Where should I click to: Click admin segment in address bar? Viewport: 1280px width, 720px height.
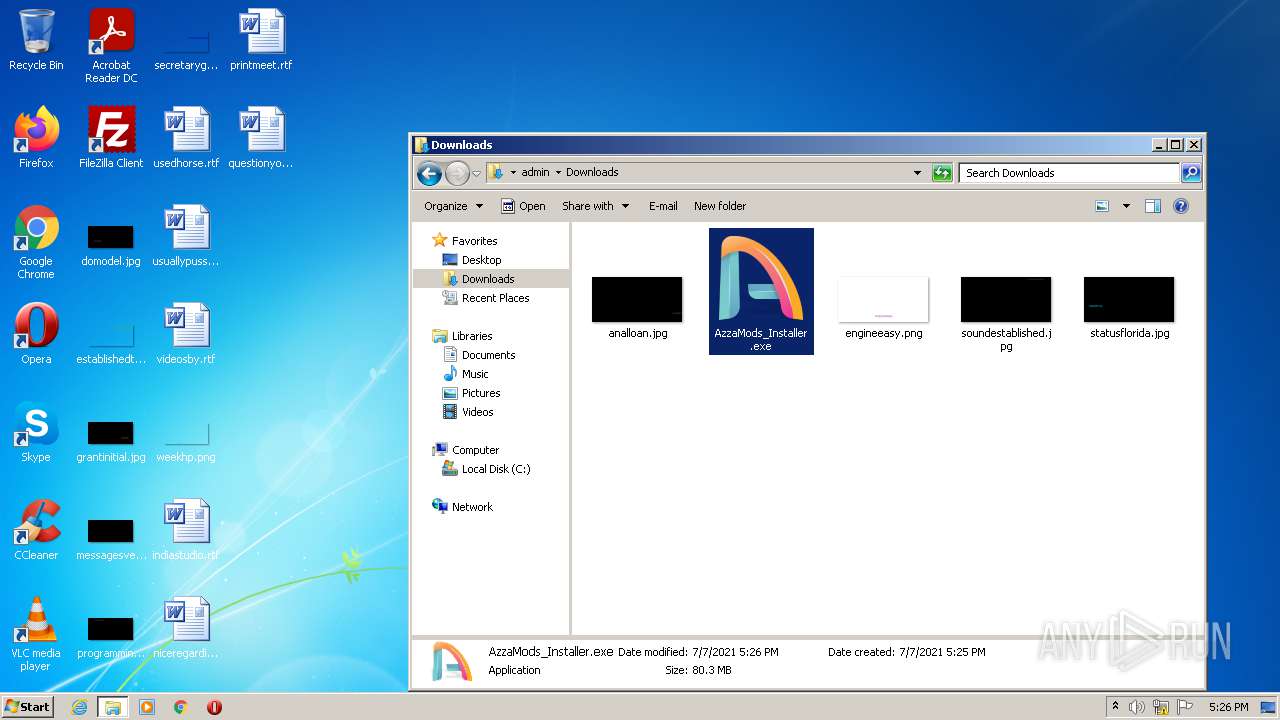click(x=535, y=172)
